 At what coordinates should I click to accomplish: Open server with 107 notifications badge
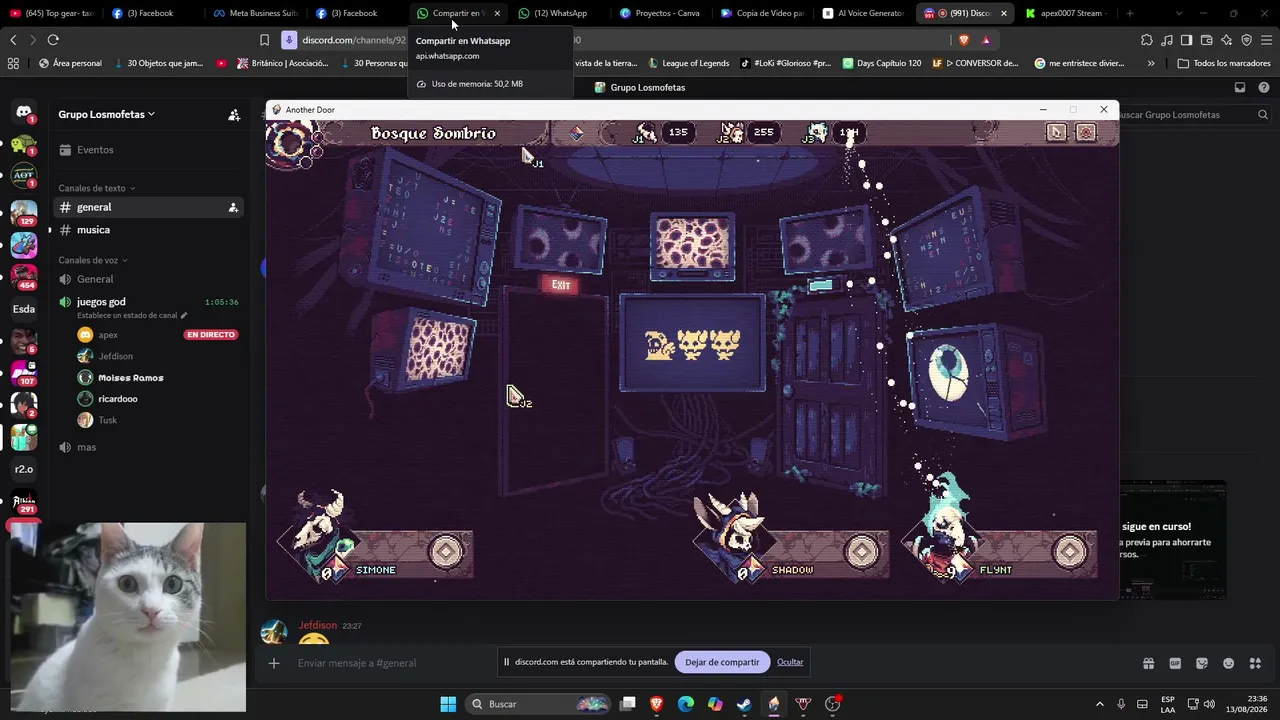[x=23, y=372]
